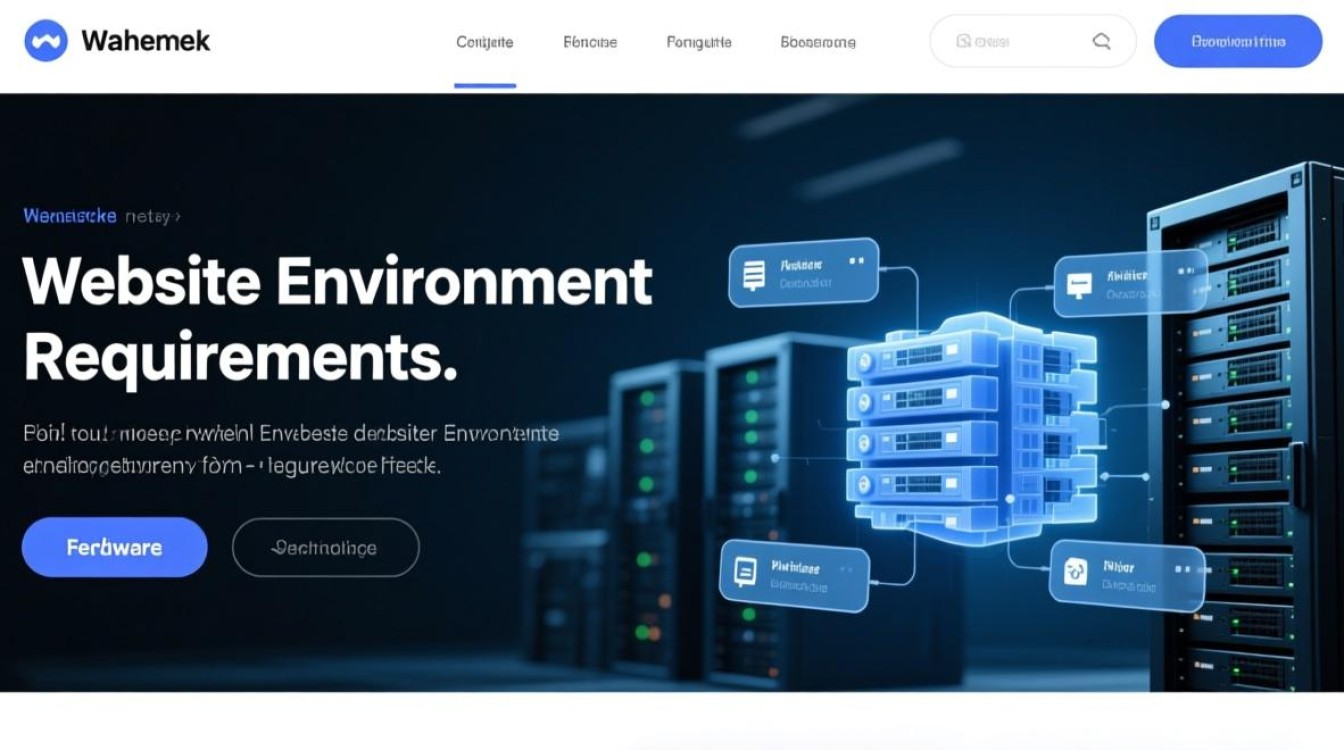
Task: Click the blue Wahemek logo icon
Action: click(45, 41)
